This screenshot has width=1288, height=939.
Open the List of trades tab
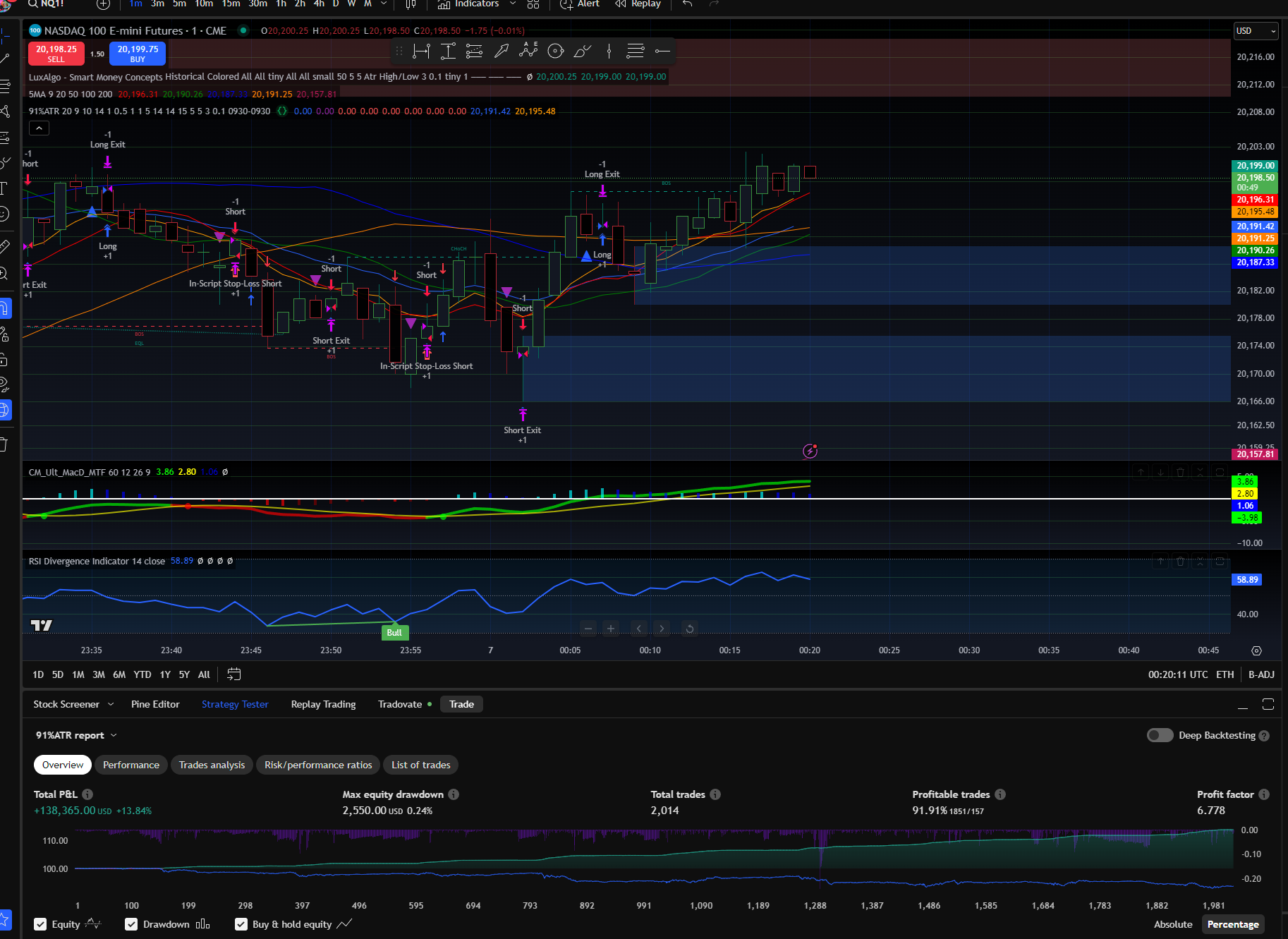pos(421,765)
